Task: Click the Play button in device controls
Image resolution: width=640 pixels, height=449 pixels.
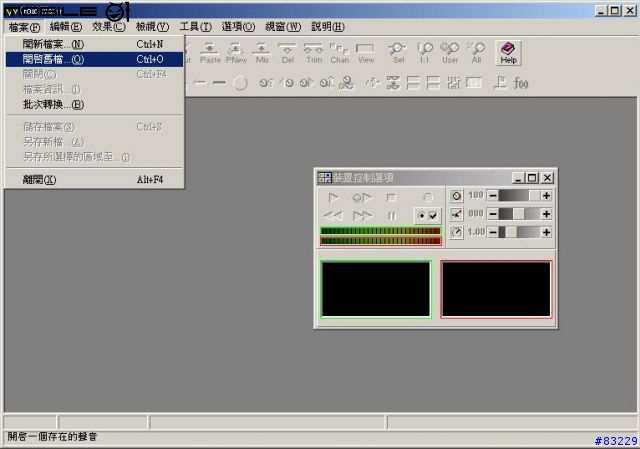Action: (x=333, y=198)
